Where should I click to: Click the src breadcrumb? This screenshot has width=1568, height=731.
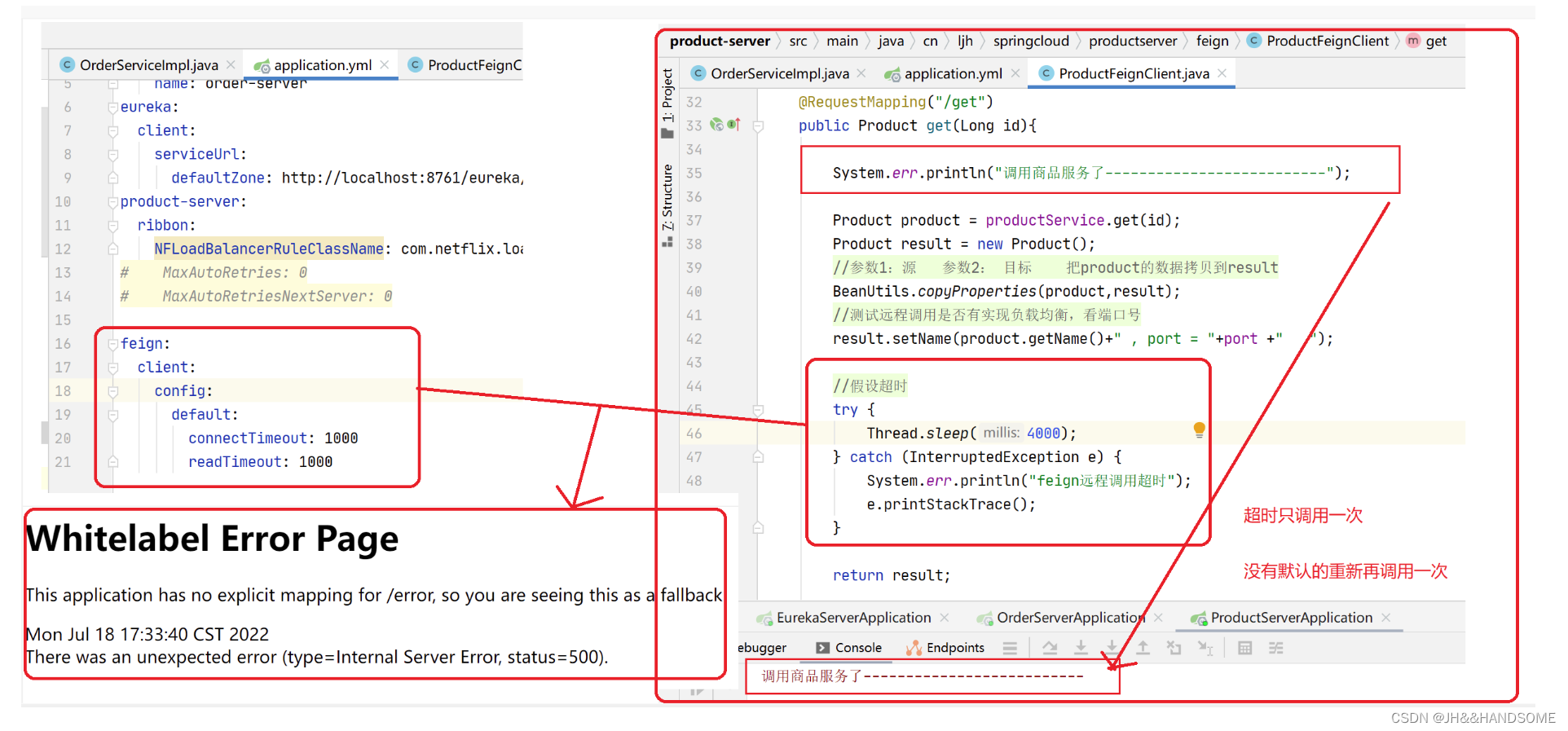(798, 41)
